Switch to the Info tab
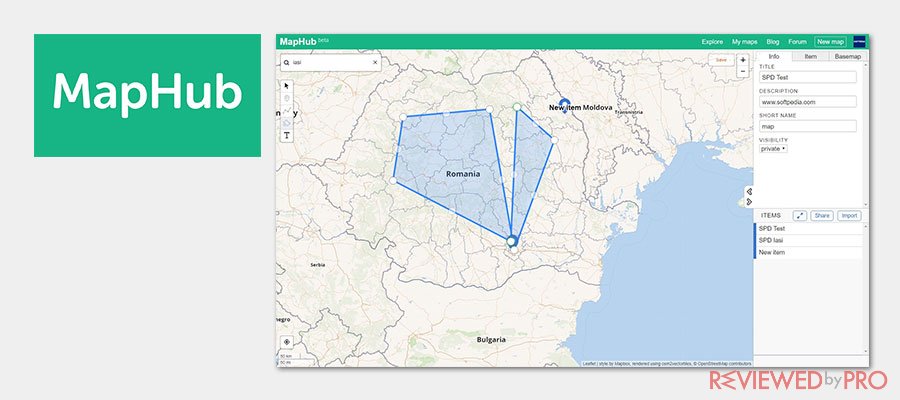 click(774, 56)
